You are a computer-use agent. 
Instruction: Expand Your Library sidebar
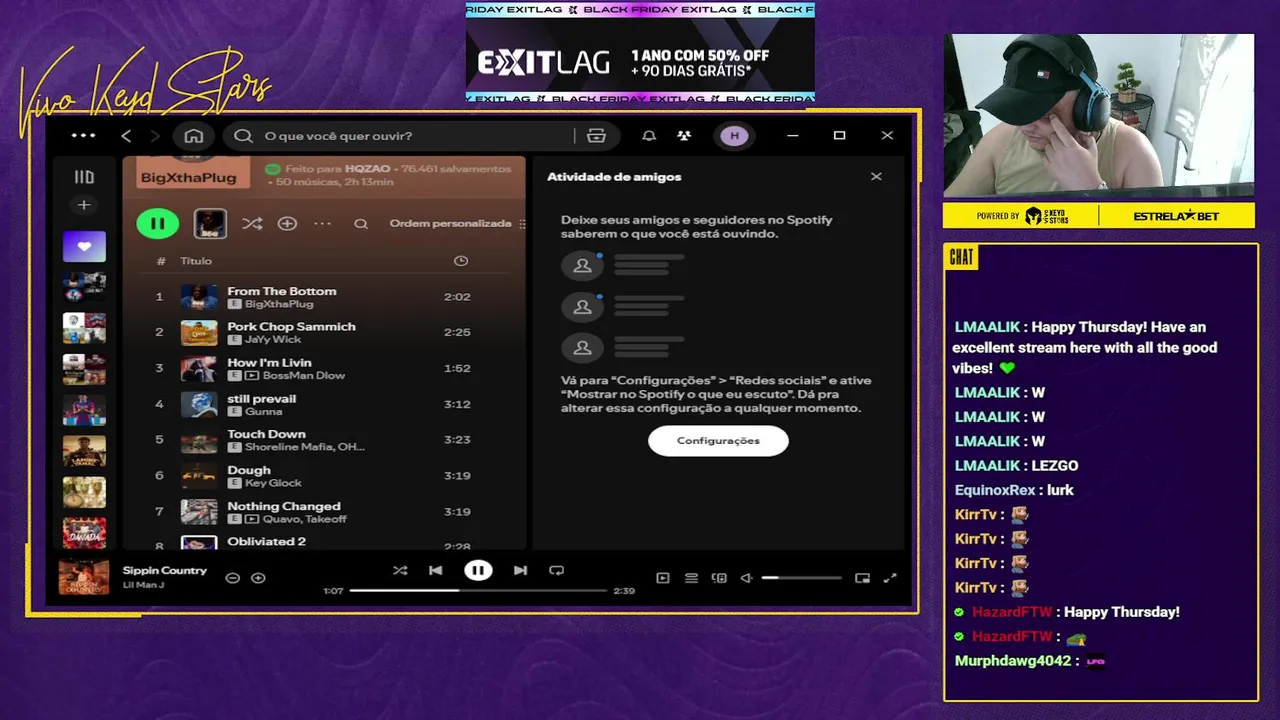84,177
